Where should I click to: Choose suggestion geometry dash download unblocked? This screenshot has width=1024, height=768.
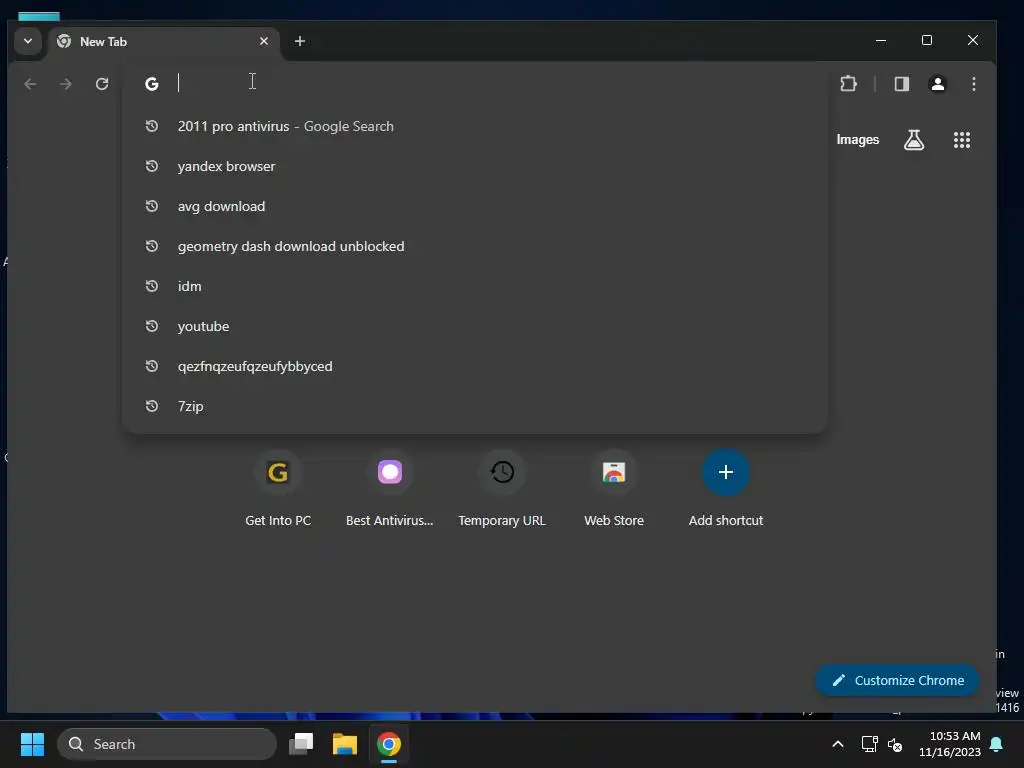tap(475, 246)
